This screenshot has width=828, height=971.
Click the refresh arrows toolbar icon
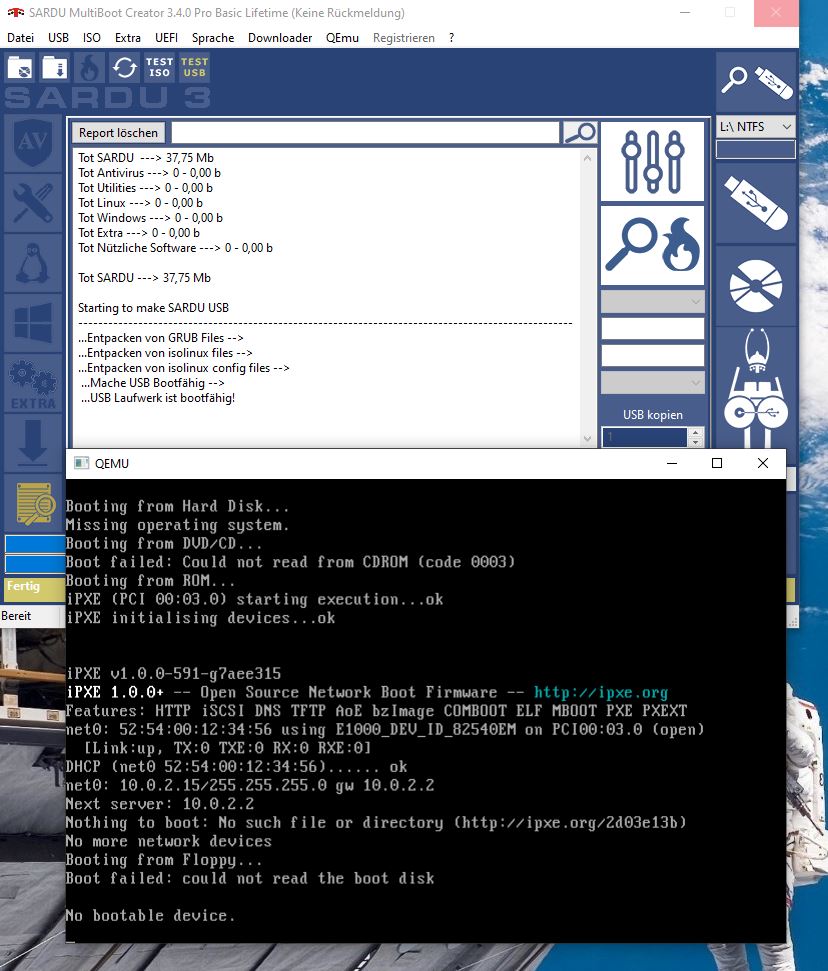124,67
